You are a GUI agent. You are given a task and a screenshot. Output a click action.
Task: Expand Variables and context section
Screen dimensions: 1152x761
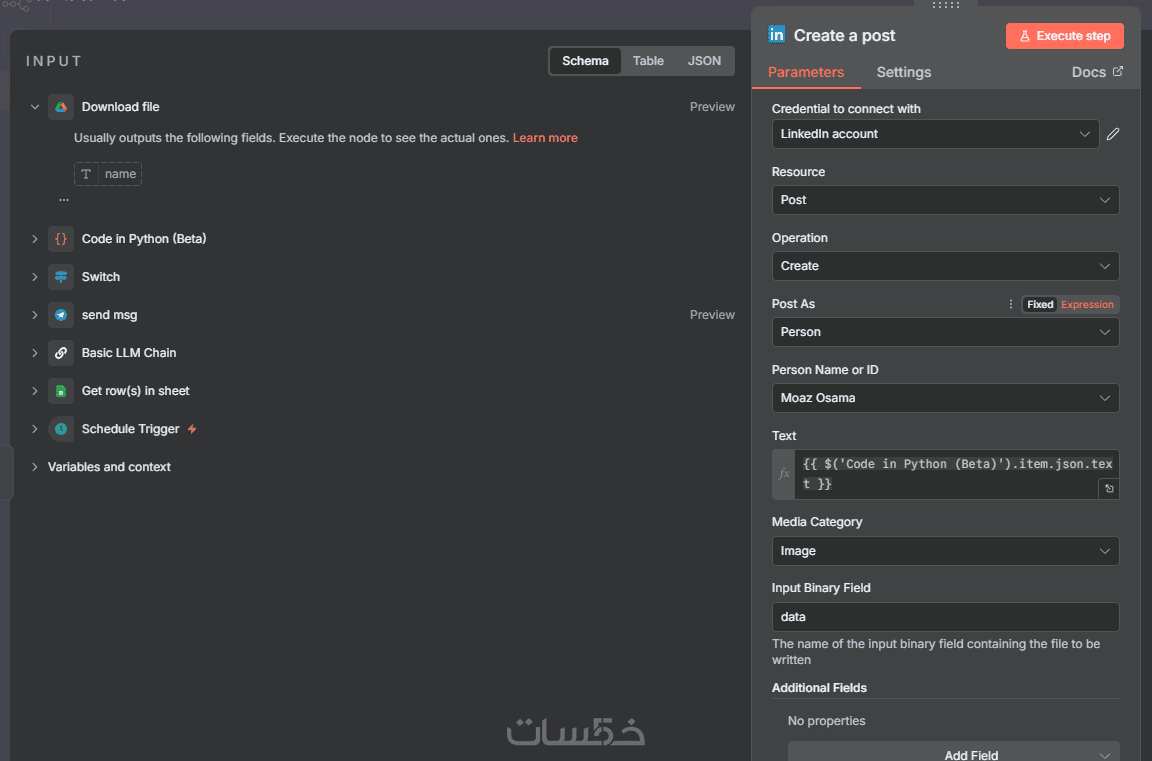click(x=35, y=467)
